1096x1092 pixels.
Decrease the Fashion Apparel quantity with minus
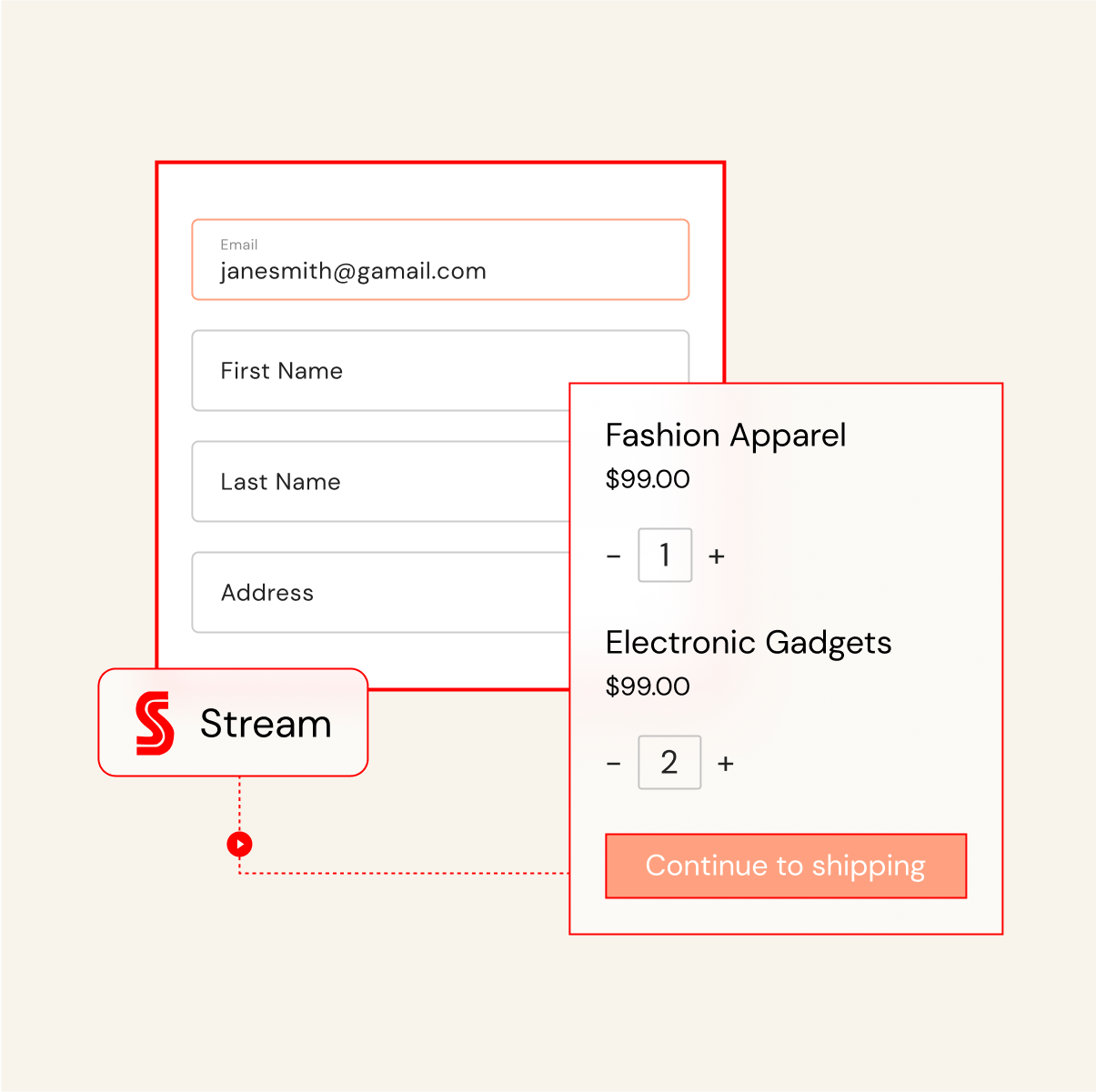click(614, 556)
